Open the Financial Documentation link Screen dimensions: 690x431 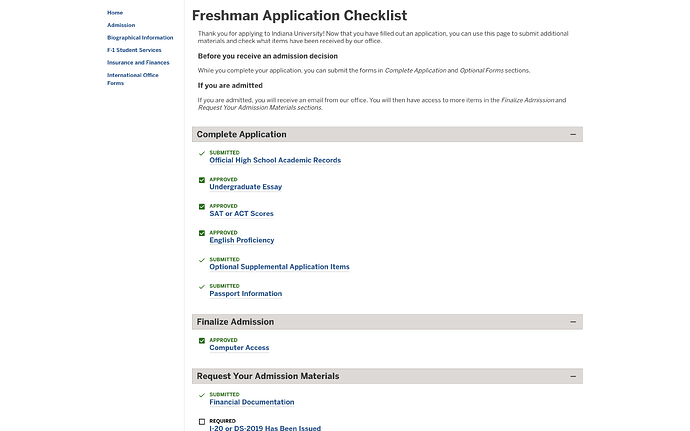(x=251, y=402)
